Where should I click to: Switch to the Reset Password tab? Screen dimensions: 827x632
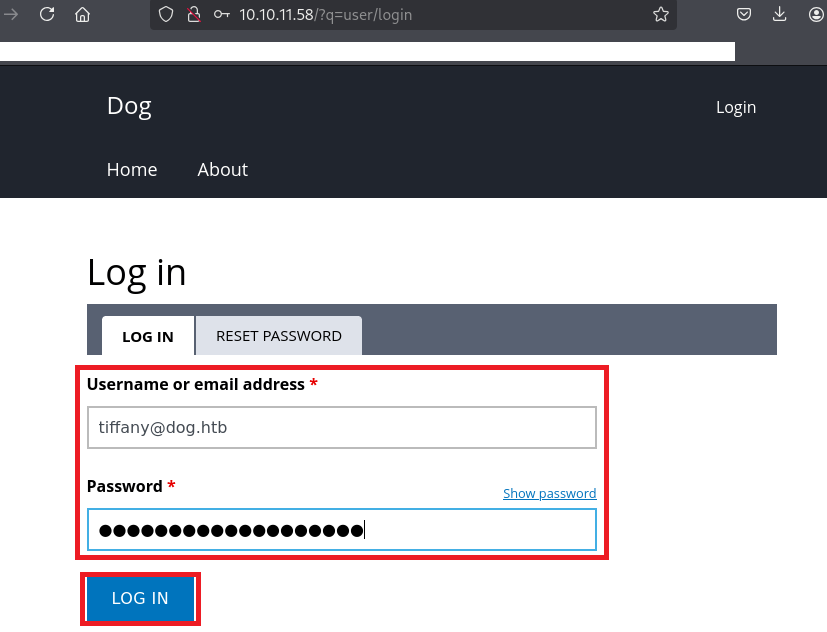click(278, 336)
